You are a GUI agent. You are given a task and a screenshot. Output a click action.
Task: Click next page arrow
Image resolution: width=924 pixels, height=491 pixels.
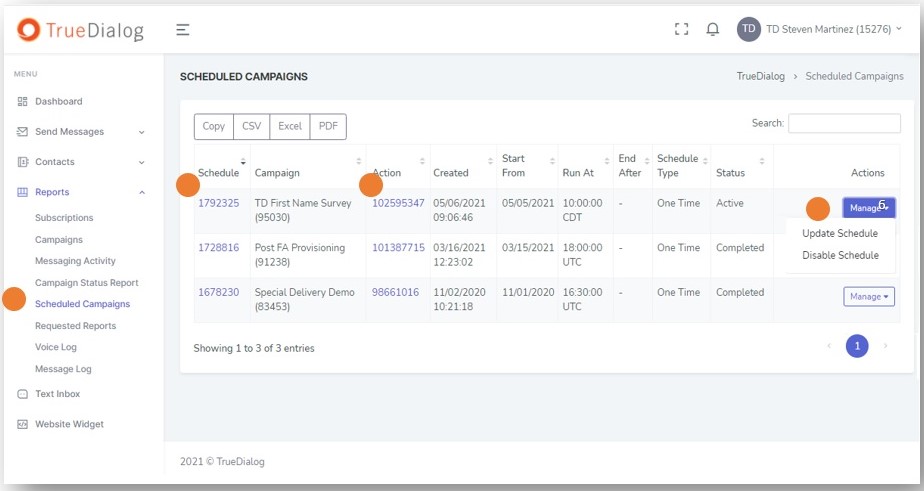click(x=885, y=346)
